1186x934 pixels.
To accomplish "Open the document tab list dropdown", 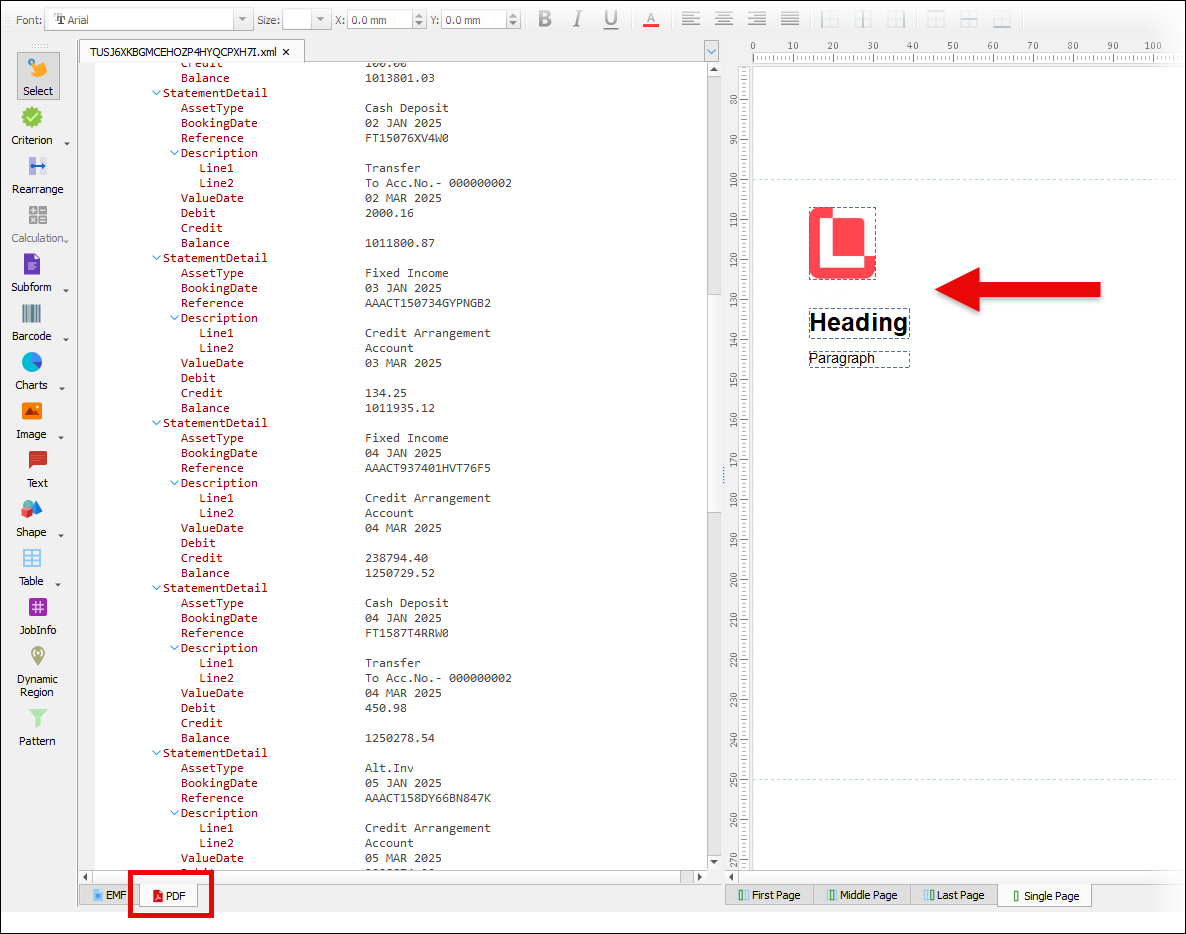I will pos(711,51).
